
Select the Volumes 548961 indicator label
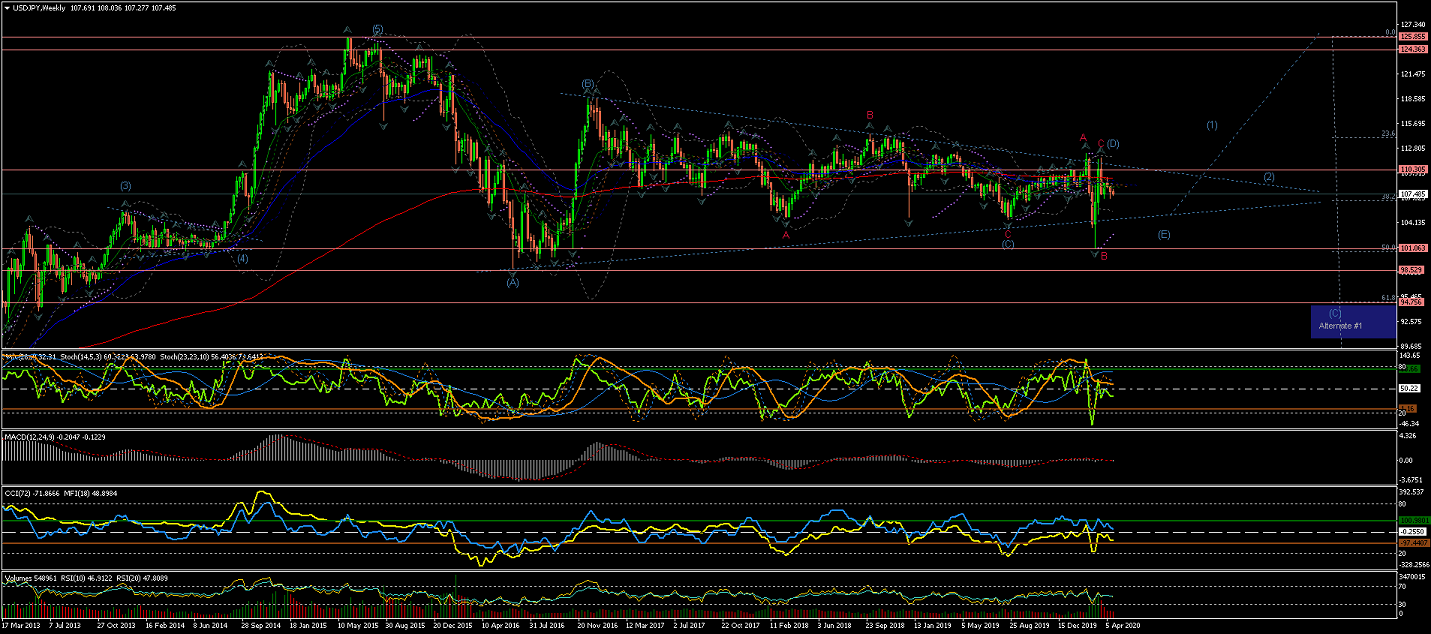pyautogui.click(x=29, y=577)
